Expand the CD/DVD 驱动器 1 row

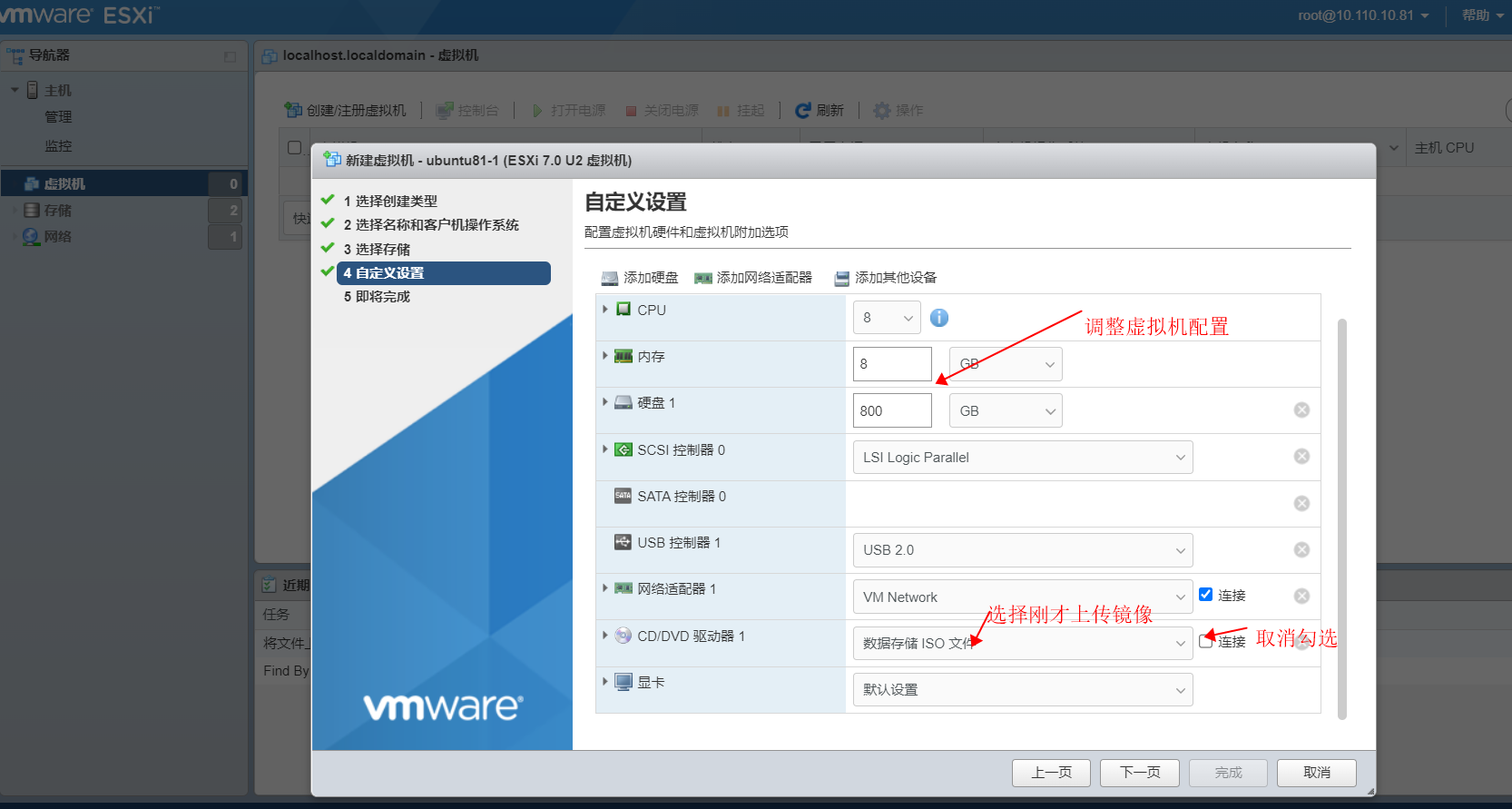pos(605,636)
